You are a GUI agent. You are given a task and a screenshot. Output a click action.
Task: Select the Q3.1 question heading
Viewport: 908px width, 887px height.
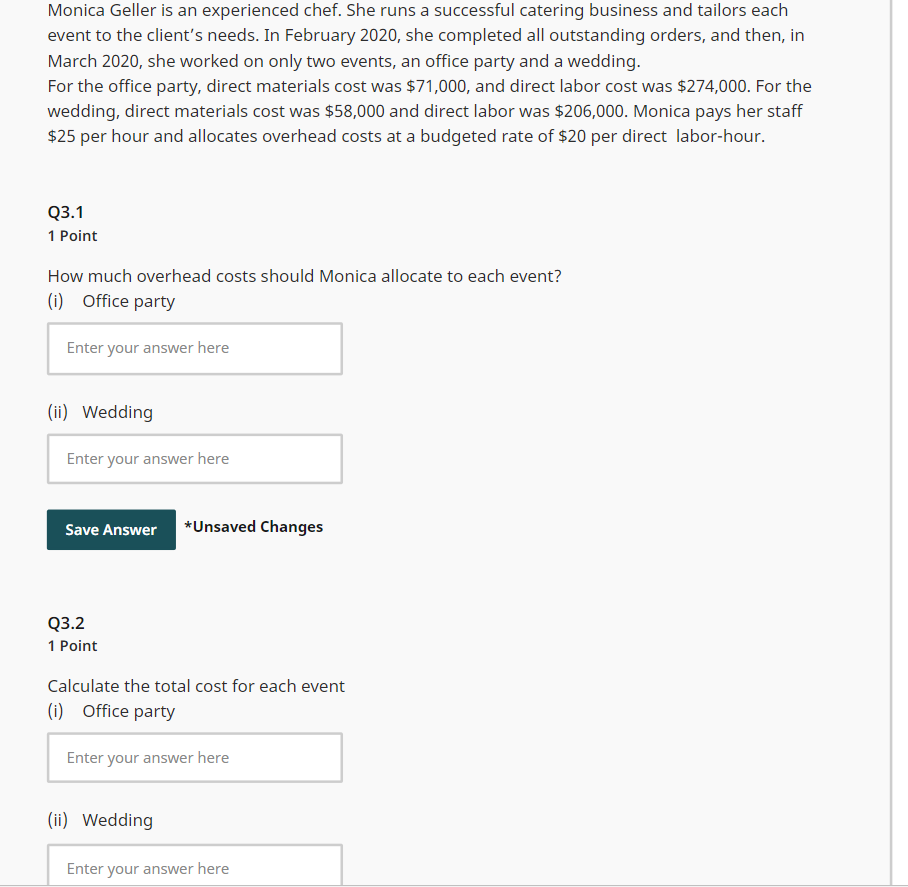pyautogui.click(x=65, y=212)
